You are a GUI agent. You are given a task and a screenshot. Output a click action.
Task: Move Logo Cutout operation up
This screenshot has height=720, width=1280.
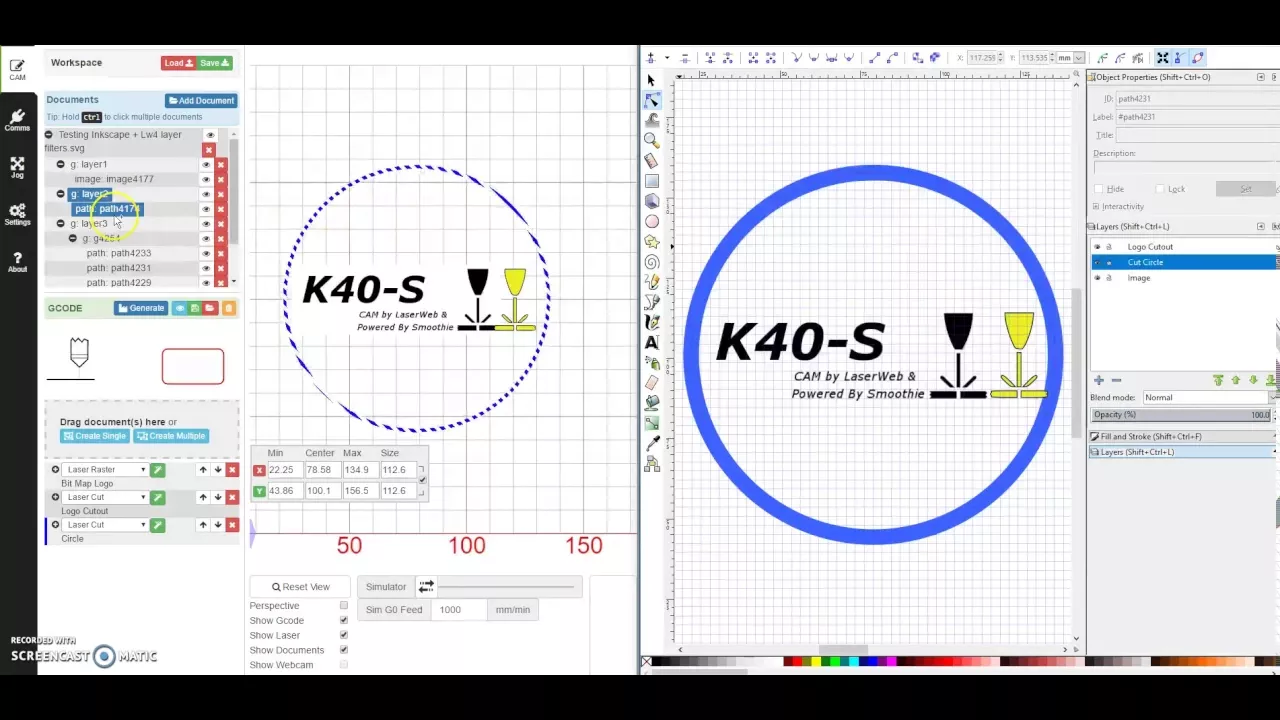click(x=203, y=497)
